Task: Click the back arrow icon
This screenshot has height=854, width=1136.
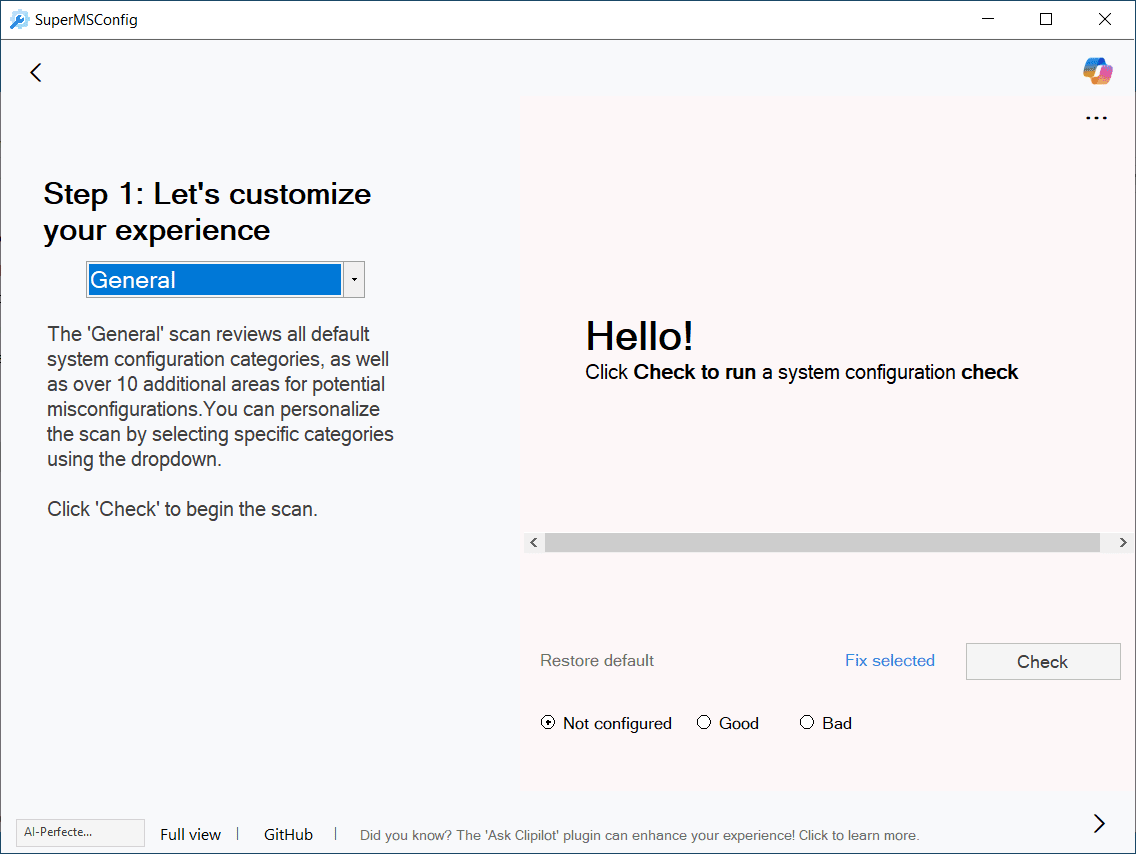Action: (x=36, y=72)
